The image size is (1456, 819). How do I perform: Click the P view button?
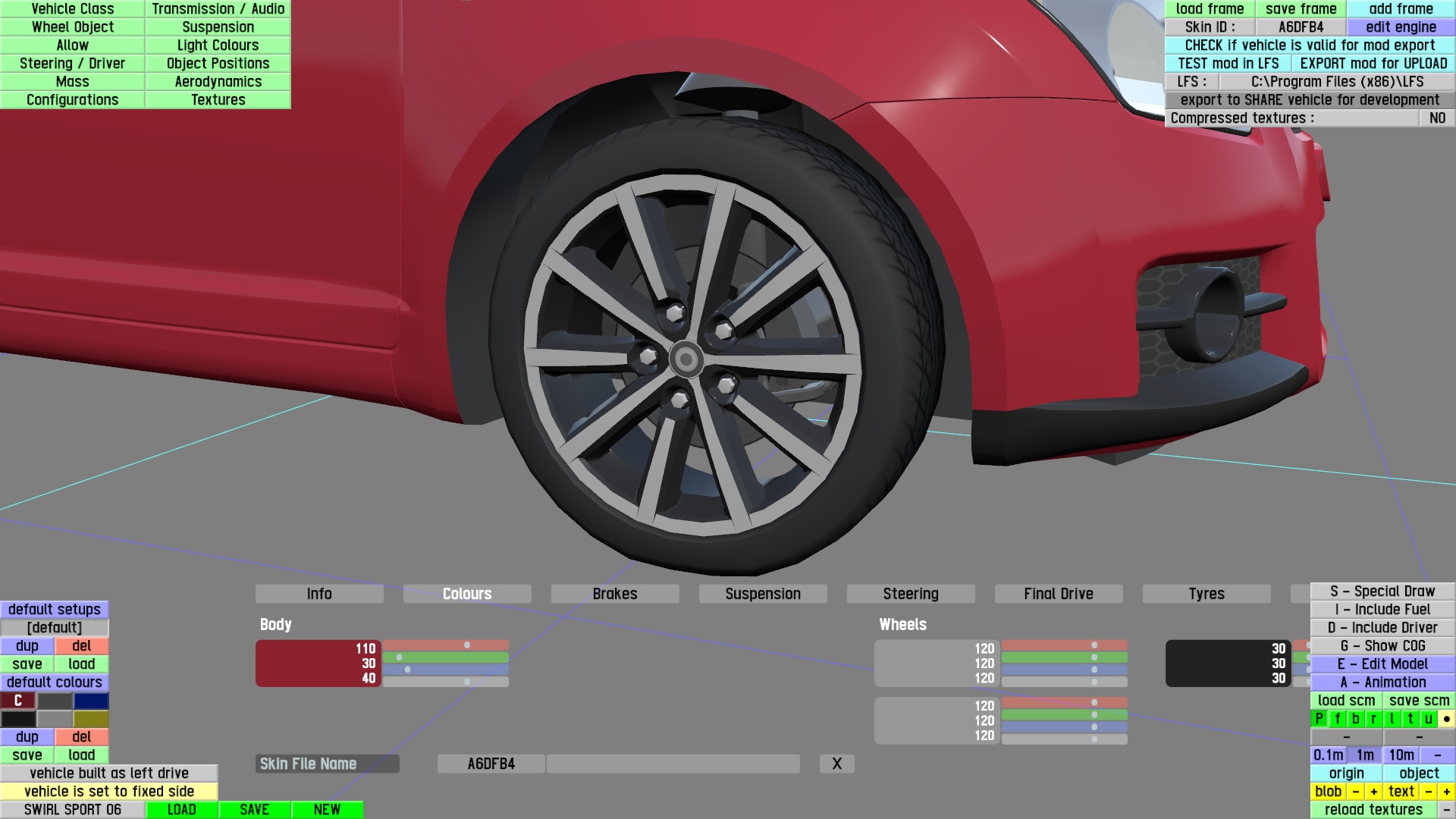coord(1319,719)
